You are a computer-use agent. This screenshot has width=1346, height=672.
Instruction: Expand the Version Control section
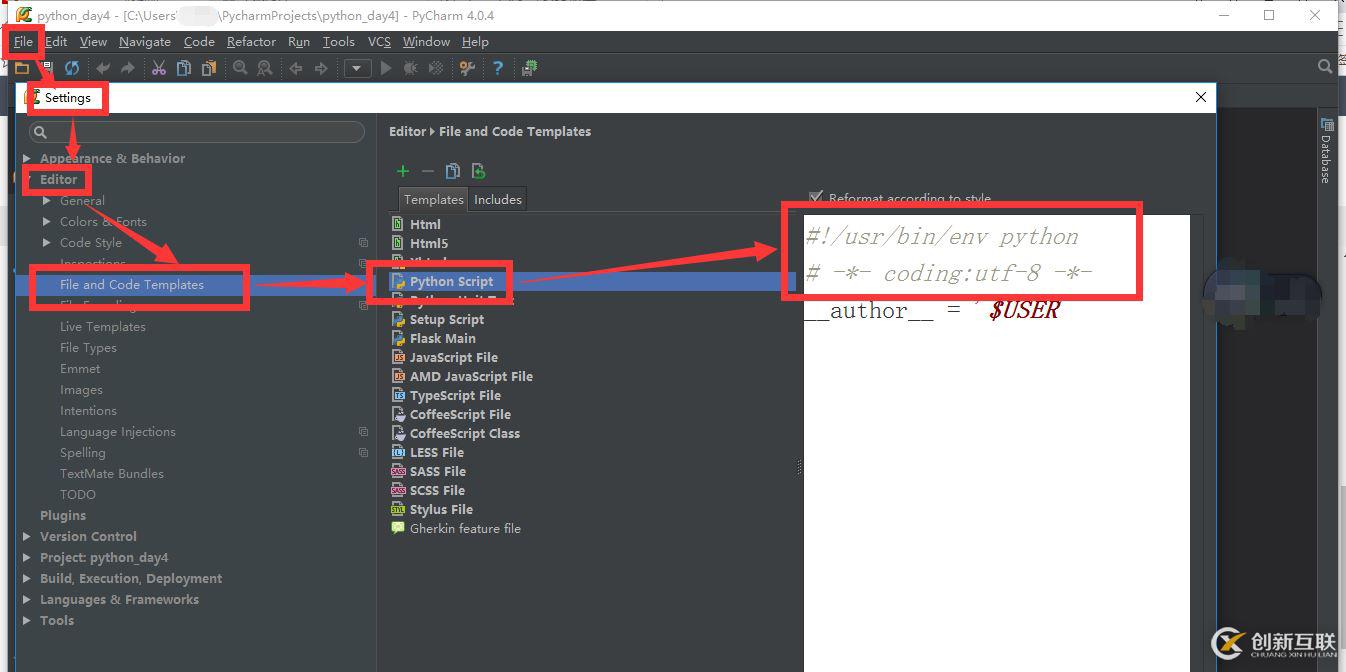tap(27, 536)
